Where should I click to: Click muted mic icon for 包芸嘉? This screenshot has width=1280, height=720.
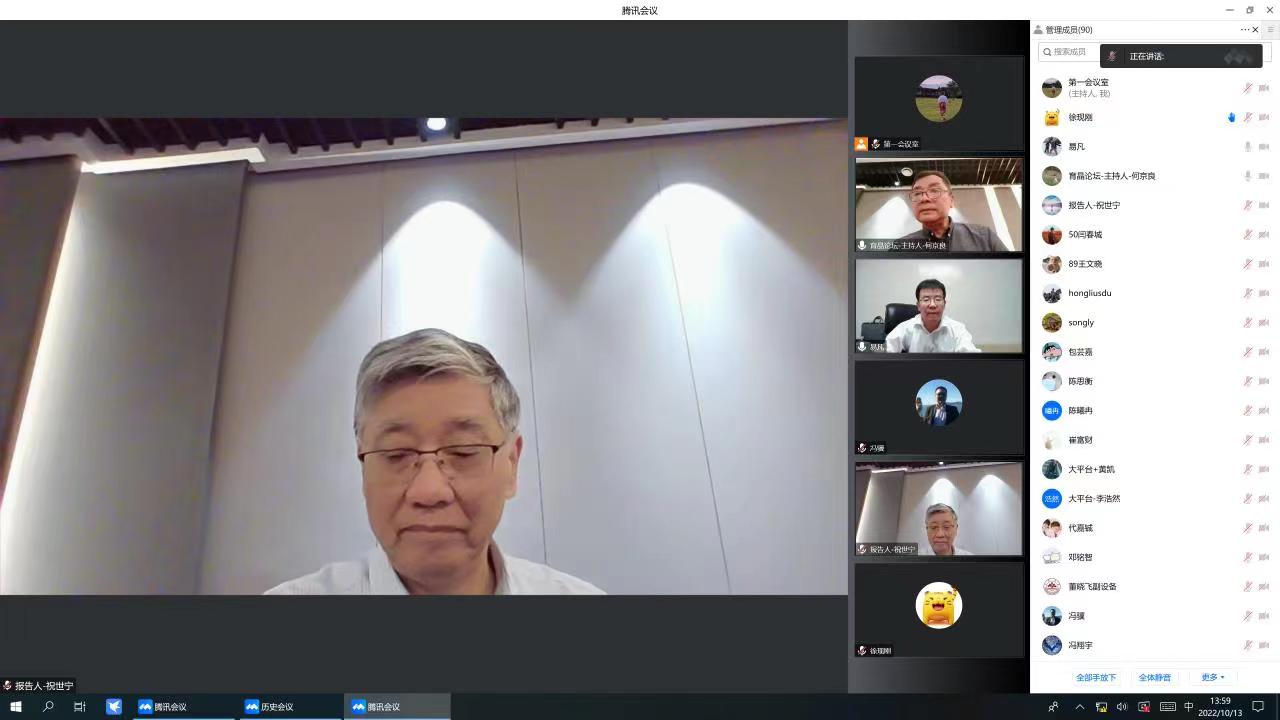pos(1247,352)
